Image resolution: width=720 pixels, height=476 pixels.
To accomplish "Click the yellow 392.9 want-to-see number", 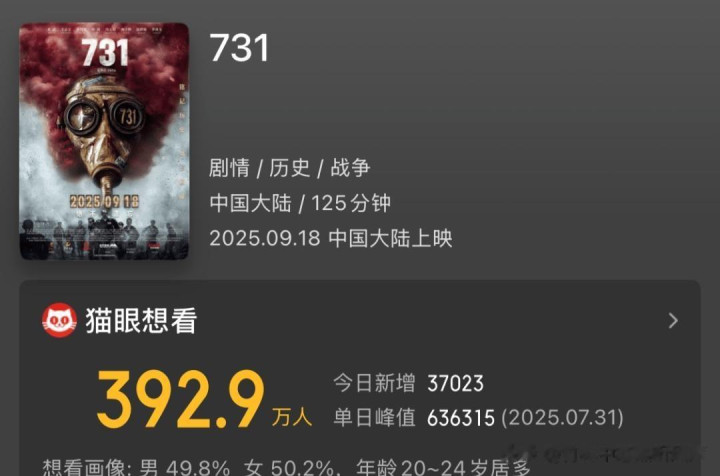I will [181, 399].
